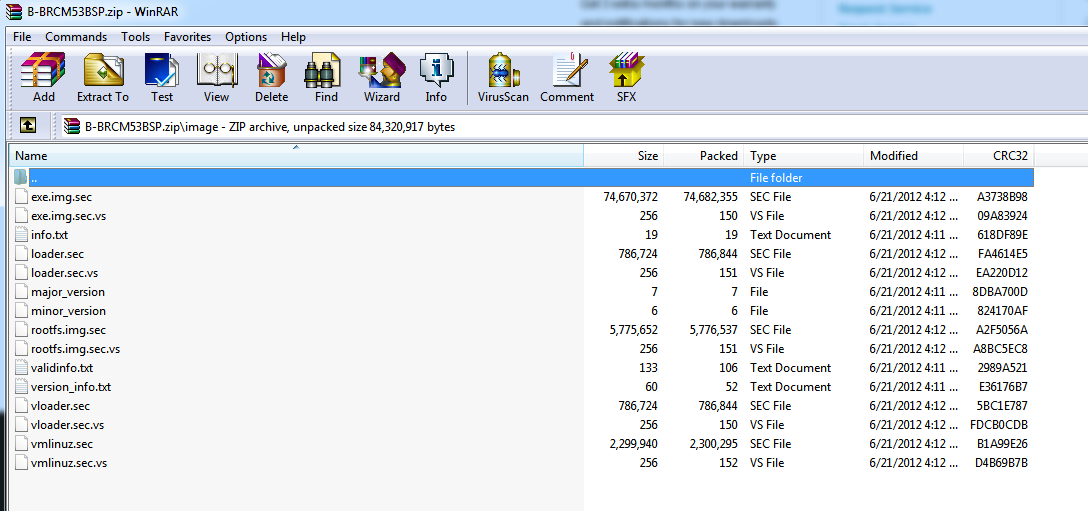The height and width of the screenshot is (511, 1088).
Task: Click the exe.img.sec file icon
Action: [x=21, y=197]
